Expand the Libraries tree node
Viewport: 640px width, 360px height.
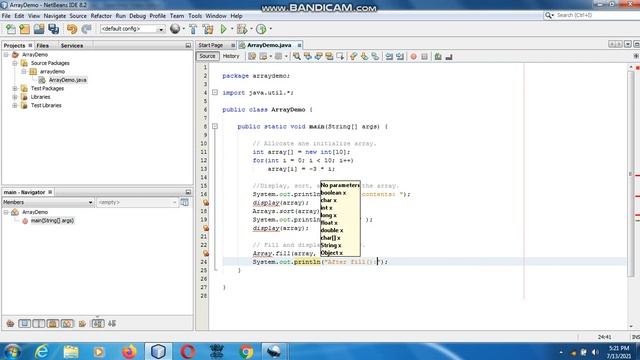click(x=15, y=97)
